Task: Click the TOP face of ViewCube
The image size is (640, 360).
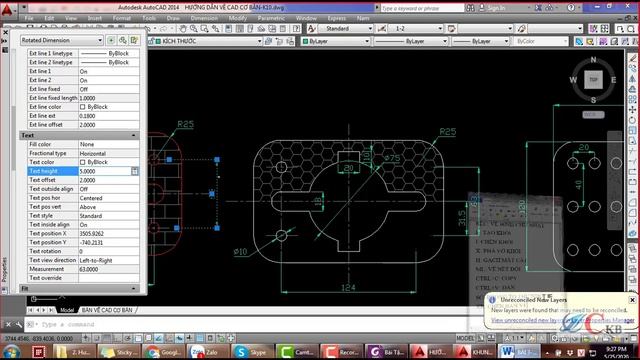Action: click(x=593, y=80)
